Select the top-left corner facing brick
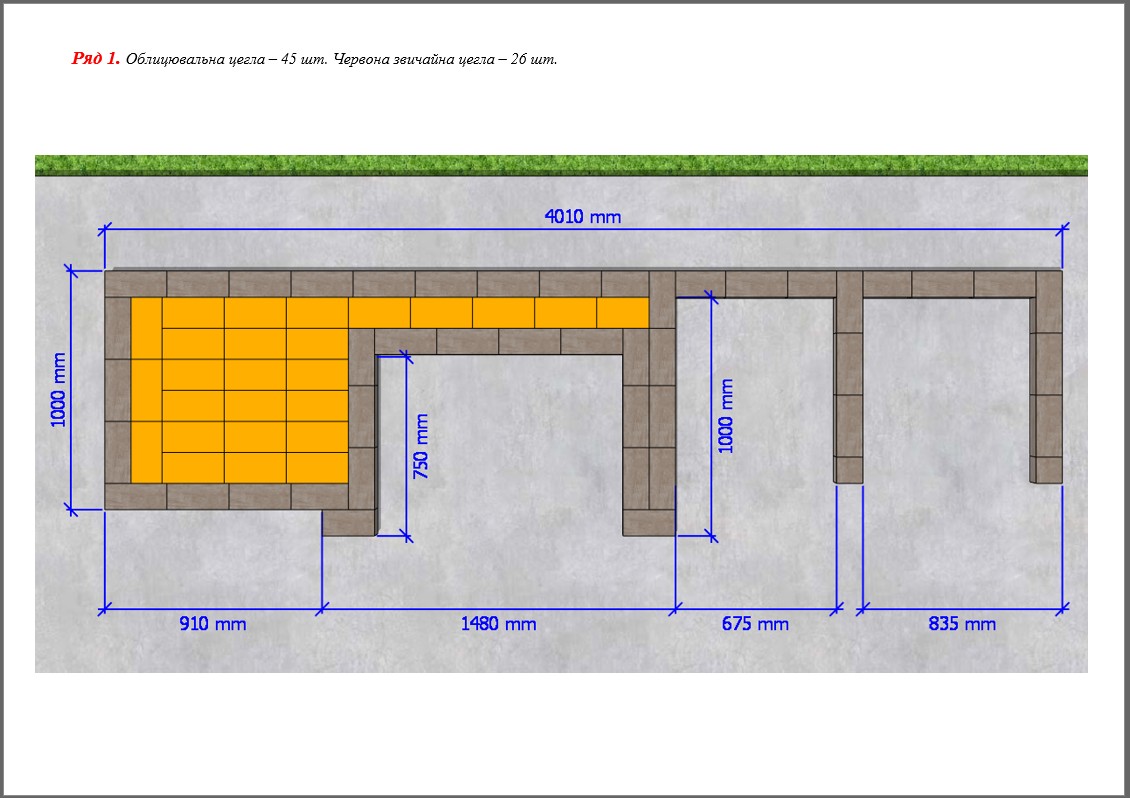This screenshot has width=1130, height=798. tap(135, 284)
